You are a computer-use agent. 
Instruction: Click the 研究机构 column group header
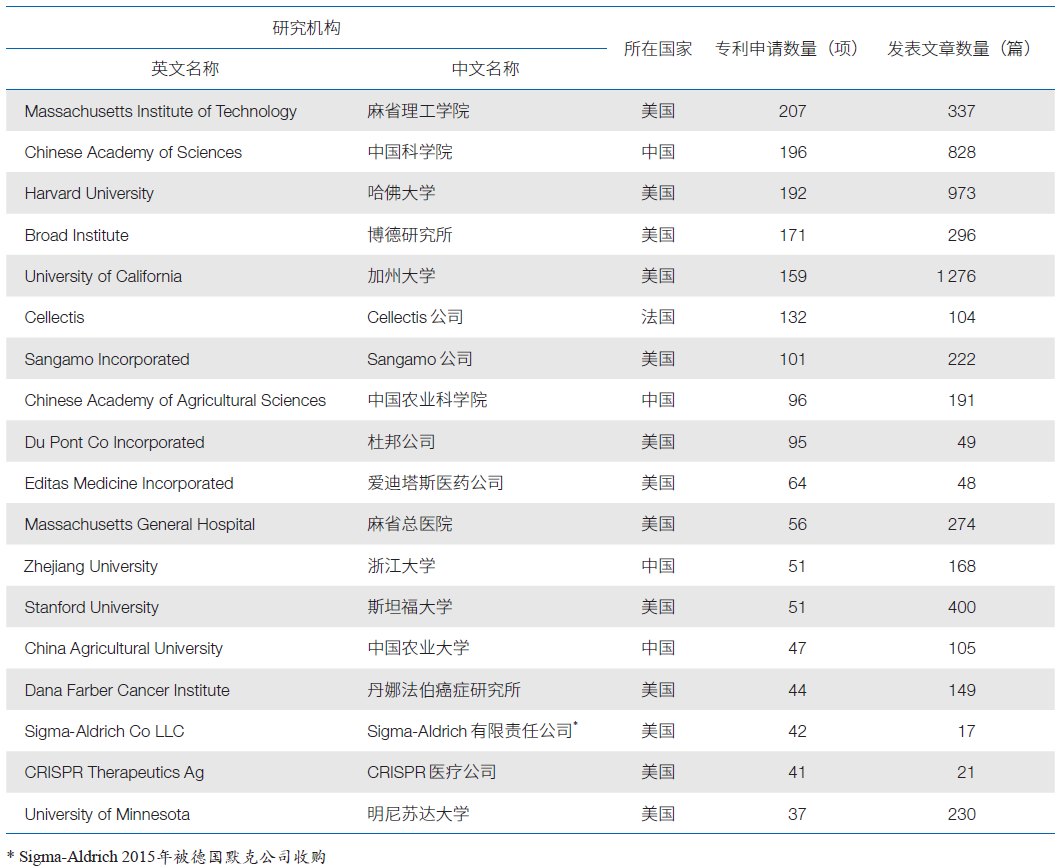pyautogui.click(x=306, y=28)
